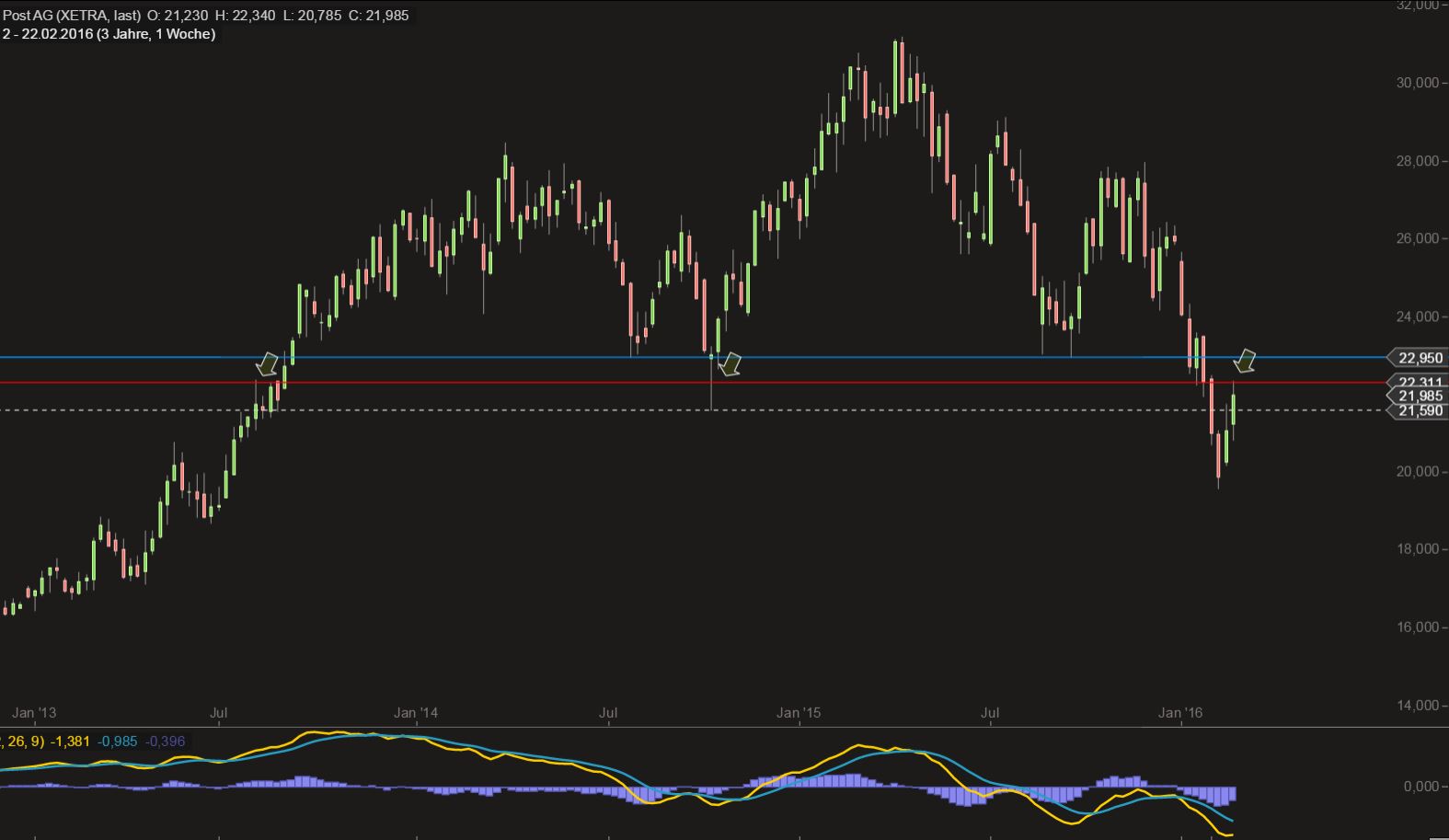Click the O: 21,230 open value
Viewport: 1449px width, 840px height.
coord(178,15)
